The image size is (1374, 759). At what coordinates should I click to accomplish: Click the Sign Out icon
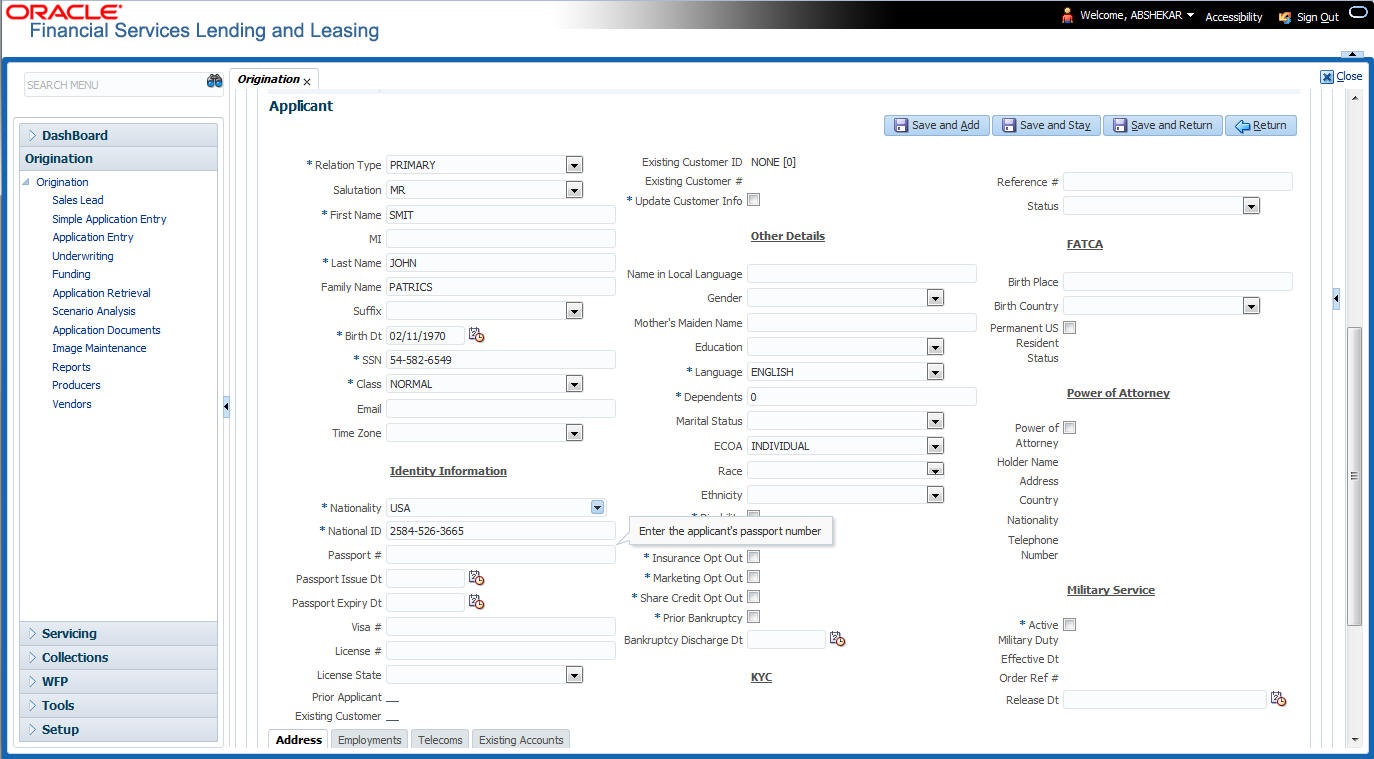click(1285, 17)
